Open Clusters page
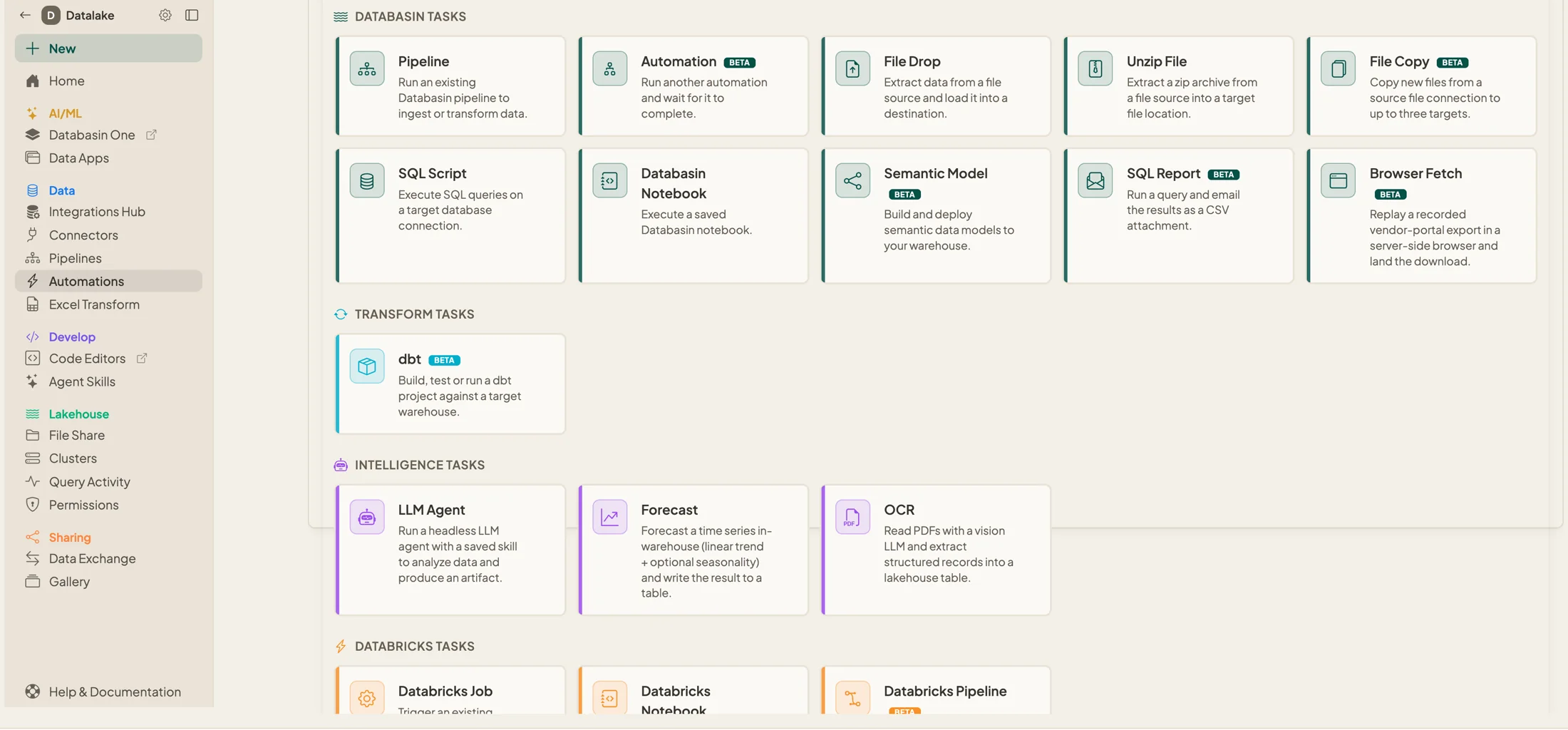1568x730 pixels. (73, 458)
